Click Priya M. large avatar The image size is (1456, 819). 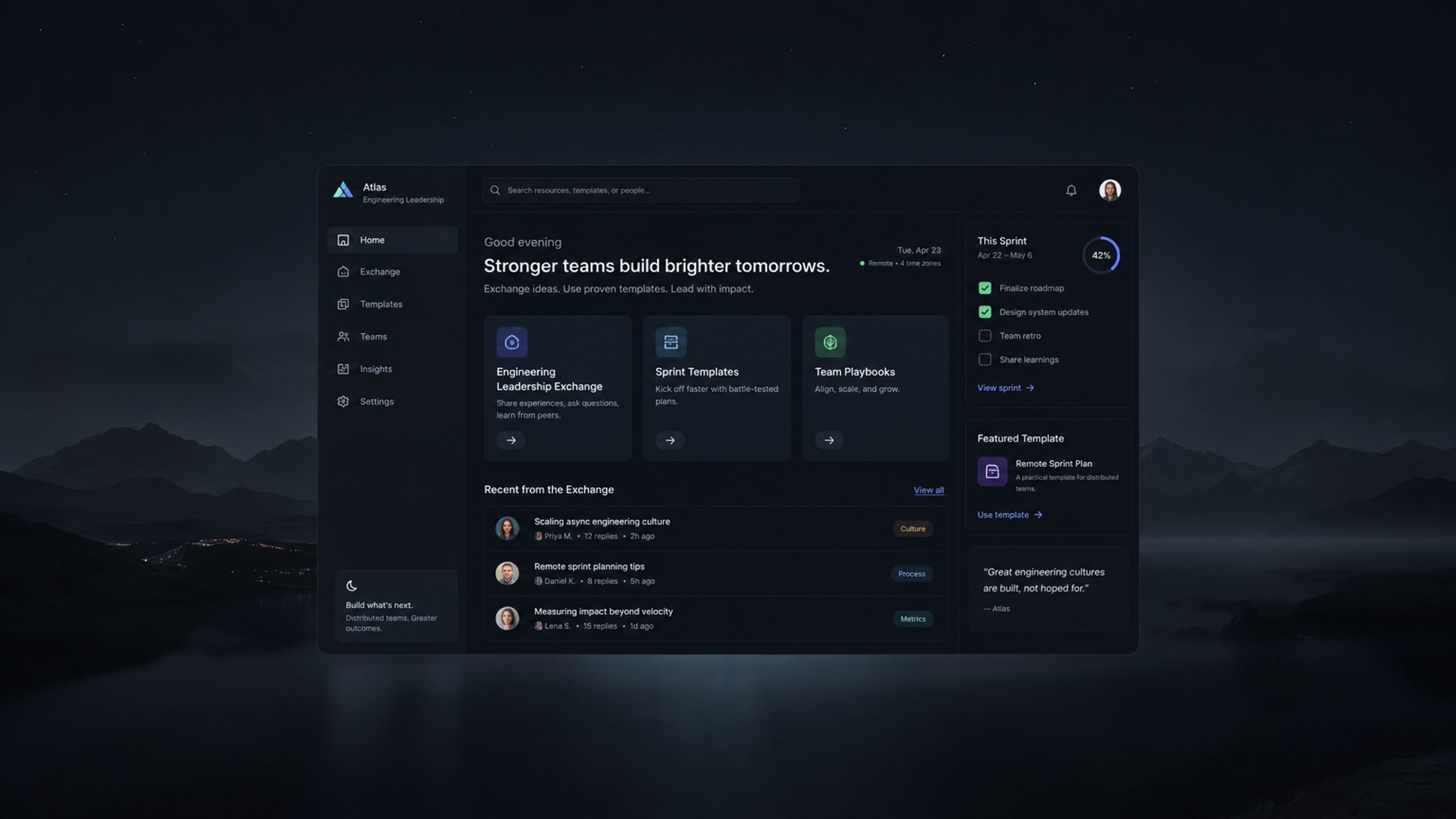507,528
